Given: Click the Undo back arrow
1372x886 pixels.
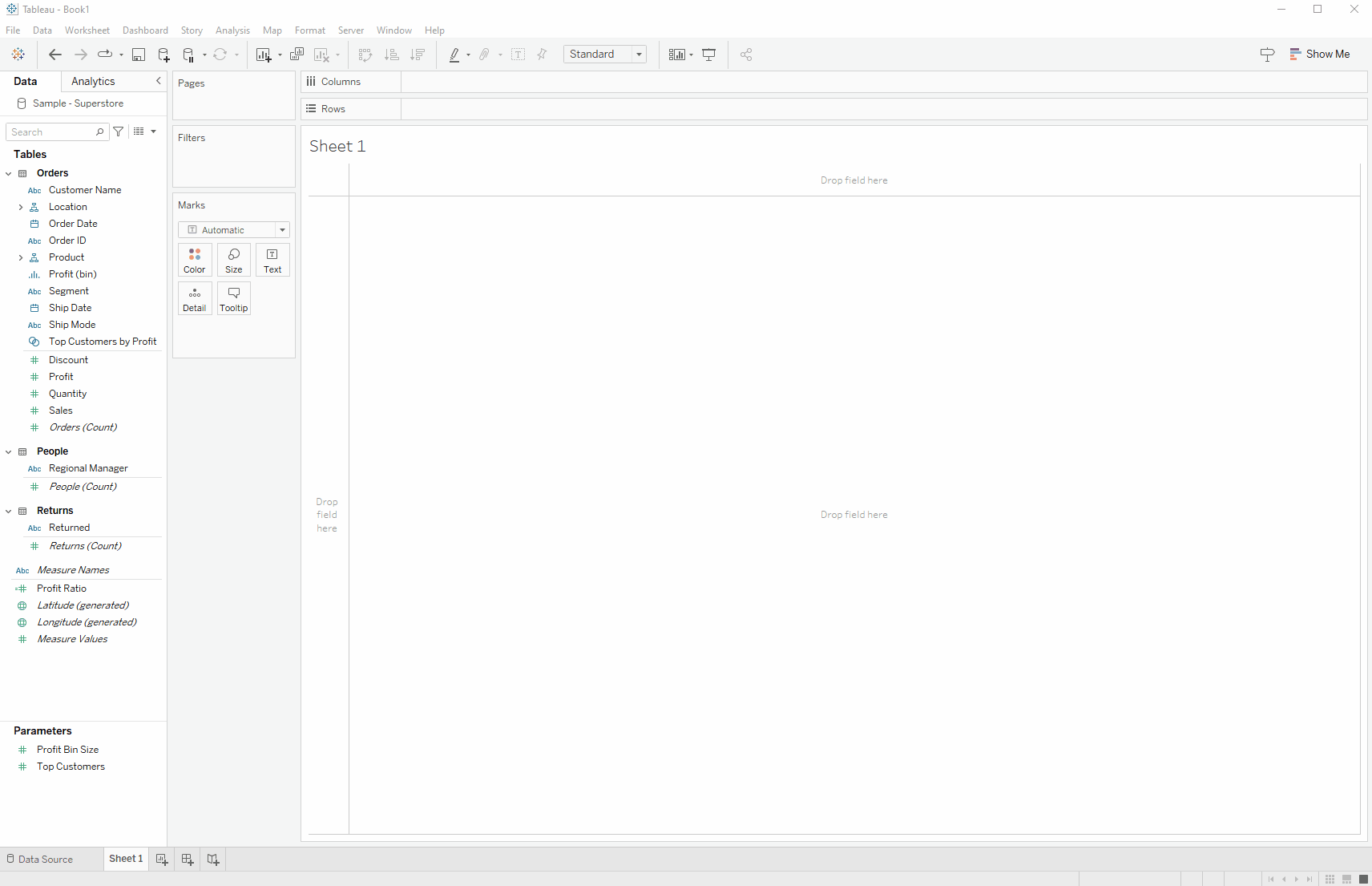Looking at the screenshot, I should coord(55,55).
